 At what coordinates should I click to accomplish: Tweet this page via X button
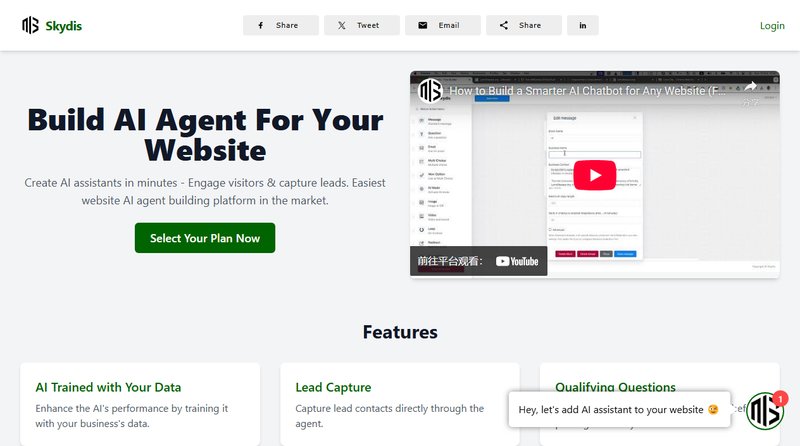coord(361,25)
